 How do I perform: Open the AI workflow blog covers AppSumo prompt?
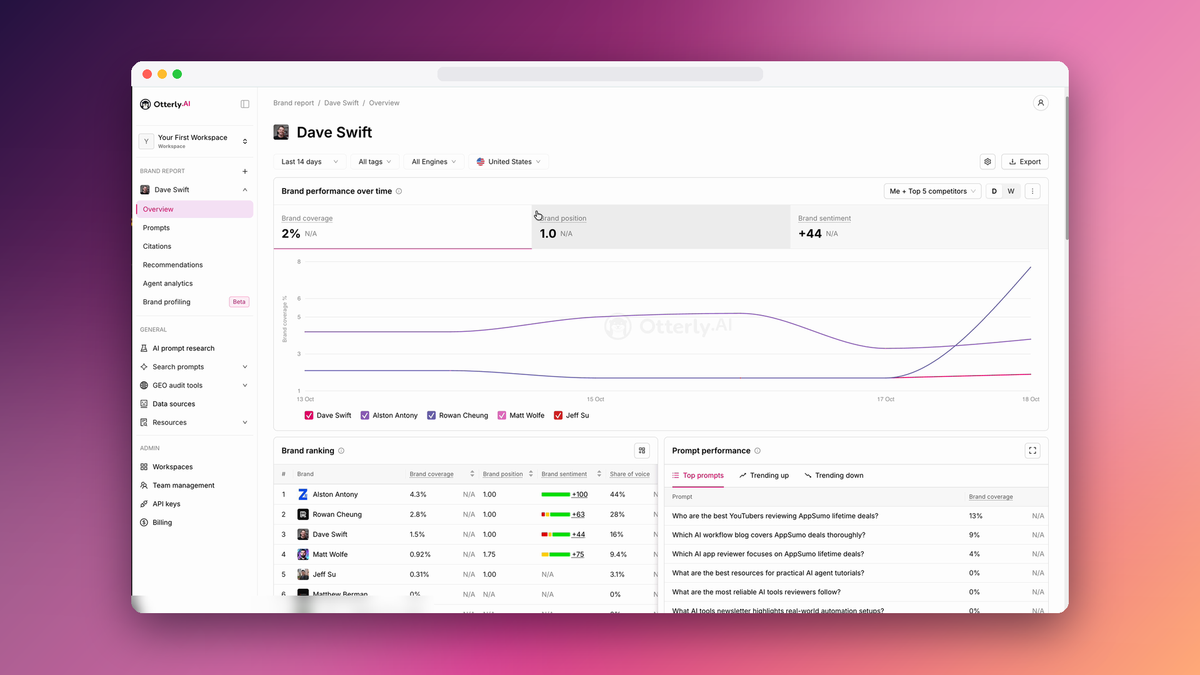(769, 535)
